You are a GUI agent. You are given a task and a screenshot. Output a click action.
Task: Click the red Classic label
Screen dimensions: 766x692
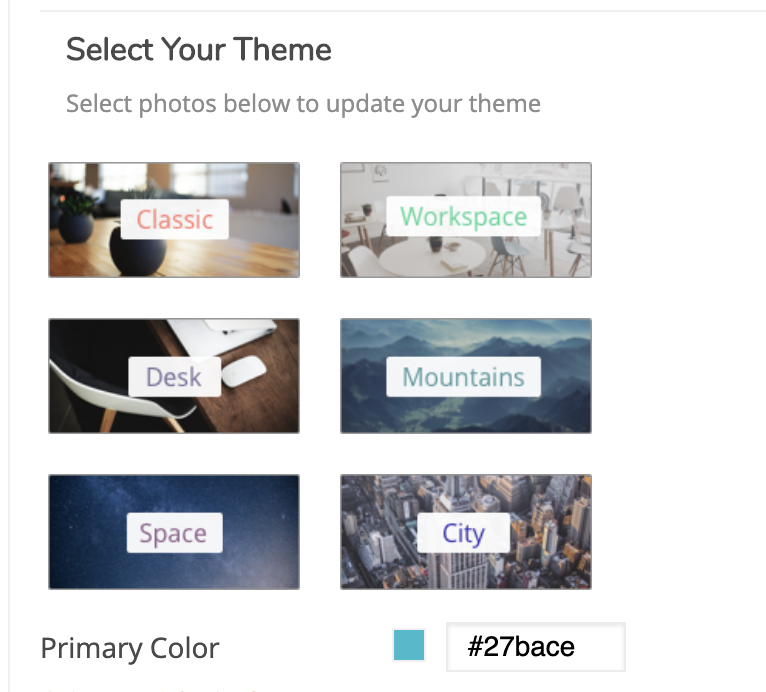pyautogui.click(x=174, y=219)
